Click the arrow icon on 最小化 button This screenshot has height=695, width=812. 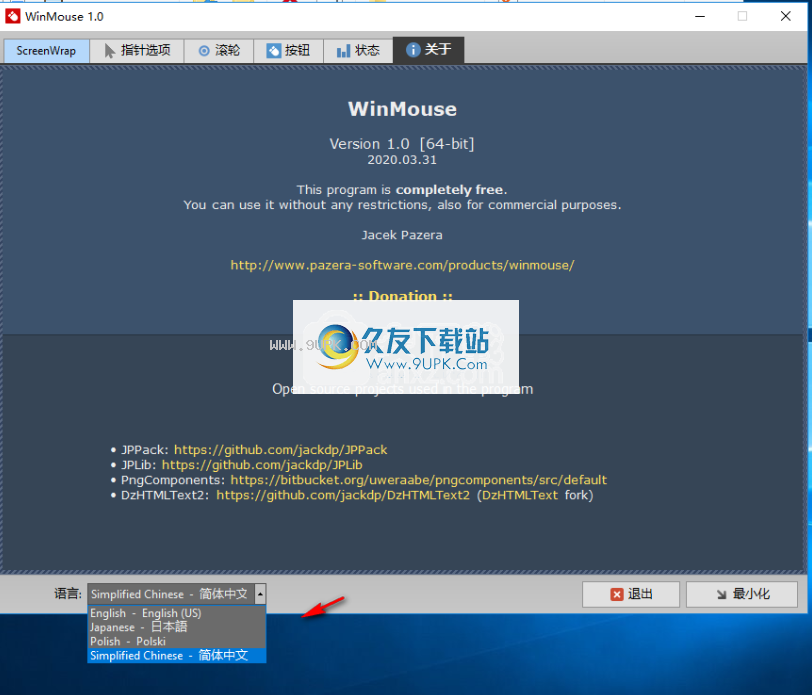coord(721,595)
